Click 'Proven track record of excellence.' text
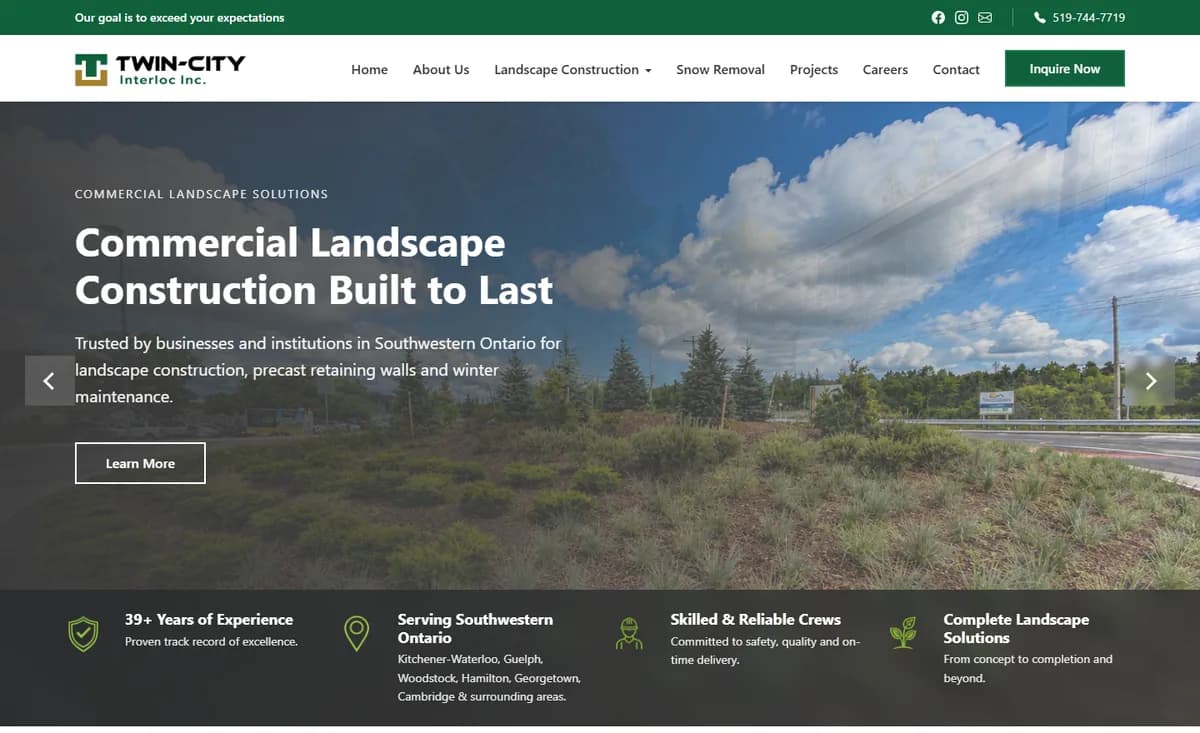Screen dimensions: 1200x733 (211, 642)
